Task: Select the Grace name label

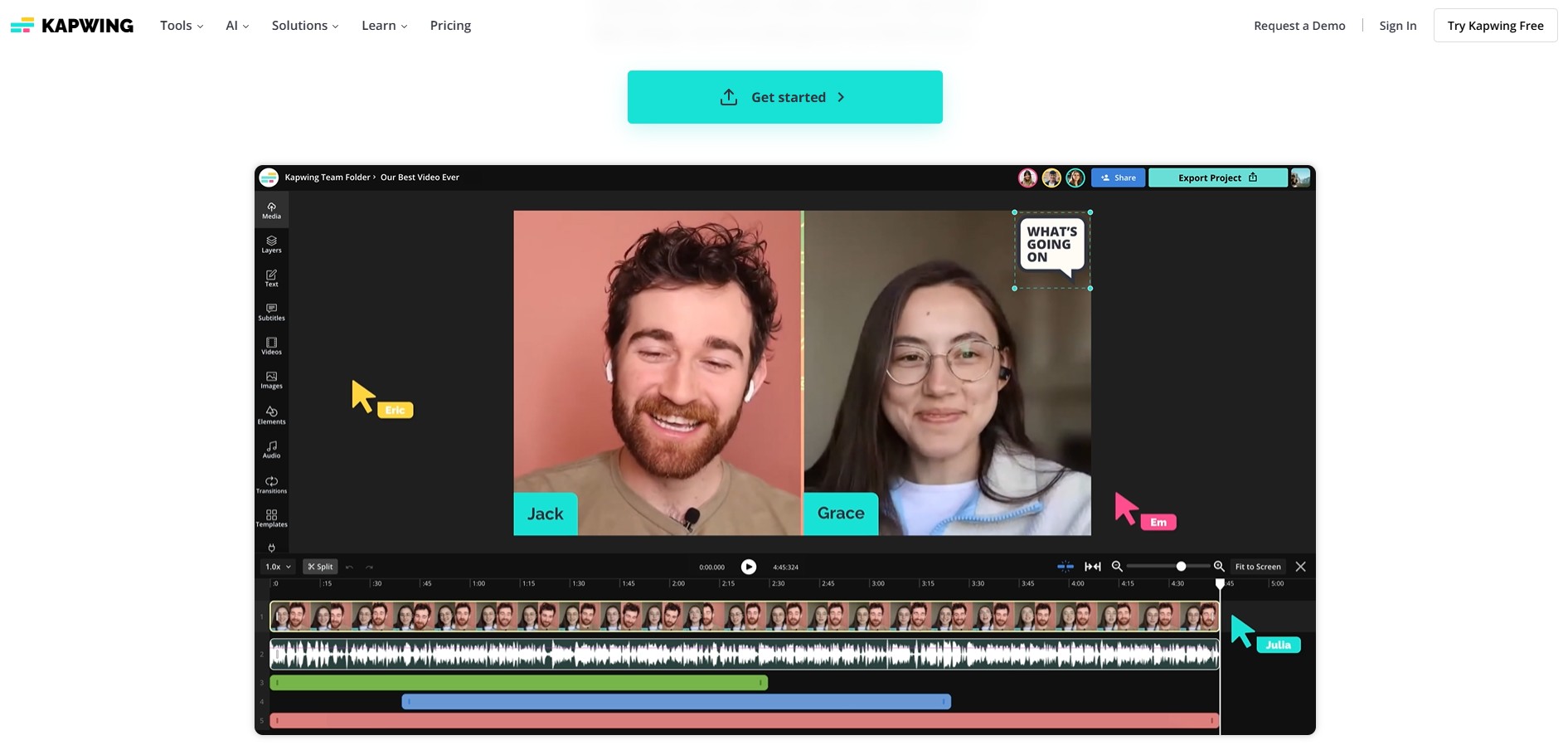Action: tap(841, 514)
